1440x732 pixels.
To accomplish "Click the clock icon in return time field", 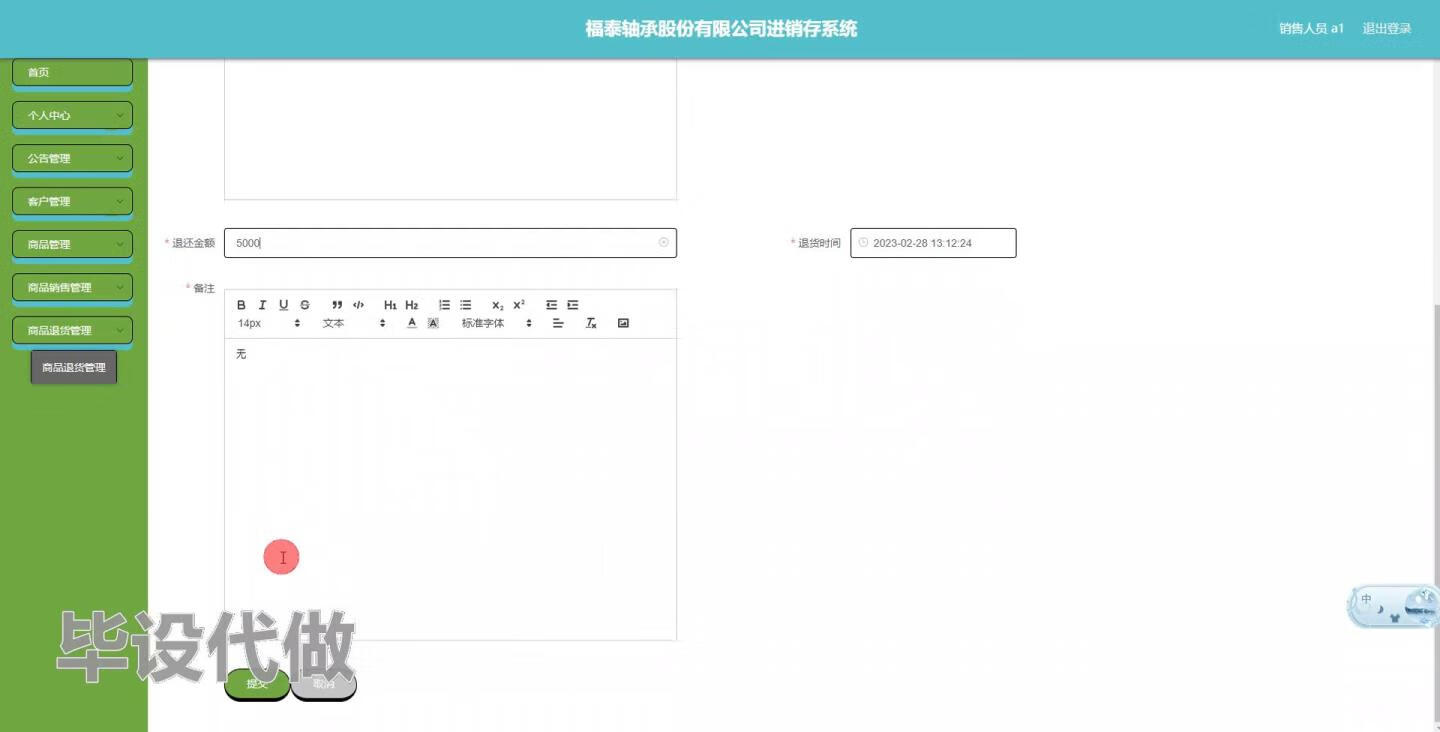I will coord(863,242).
